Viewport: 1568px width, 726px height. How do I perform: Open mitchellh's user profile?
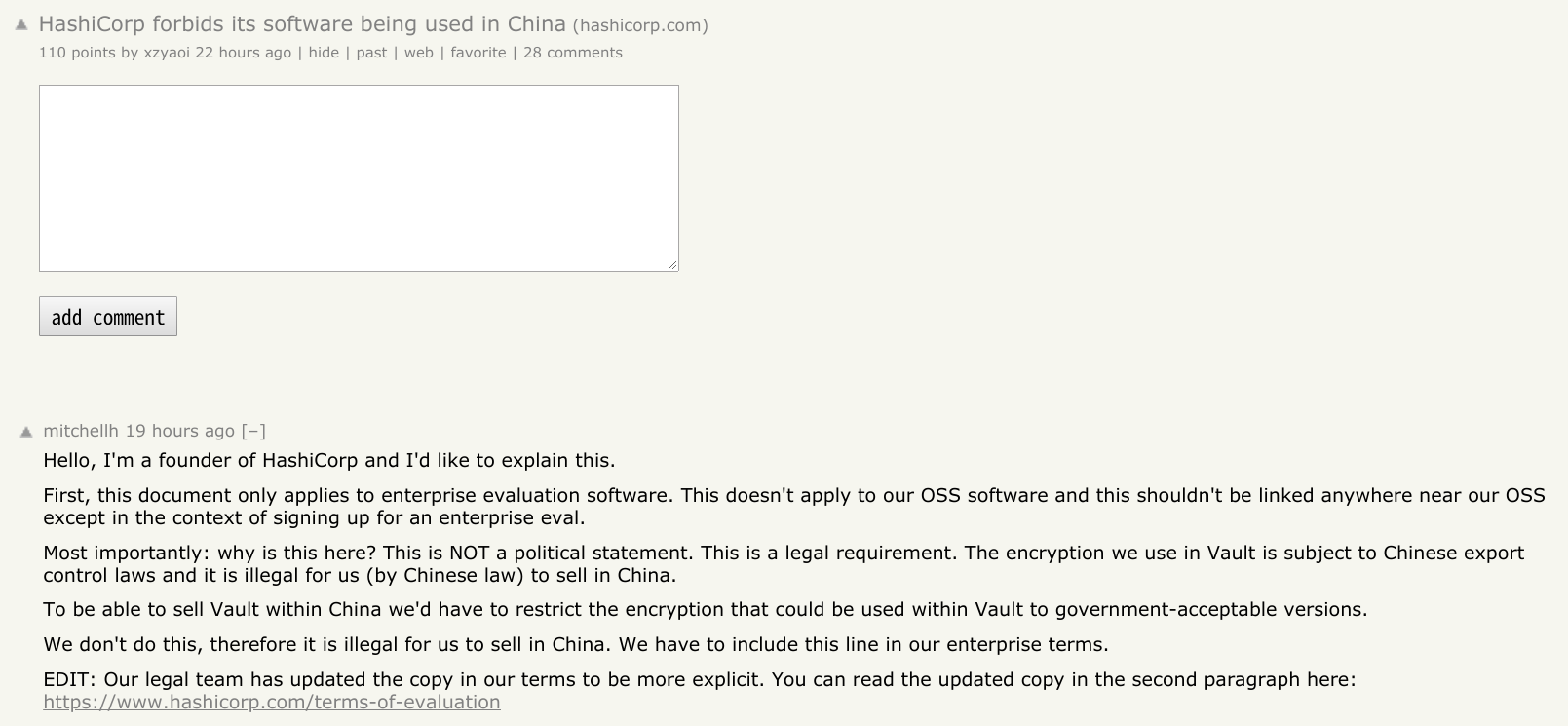pyautogui.click(x=81, y=431)
